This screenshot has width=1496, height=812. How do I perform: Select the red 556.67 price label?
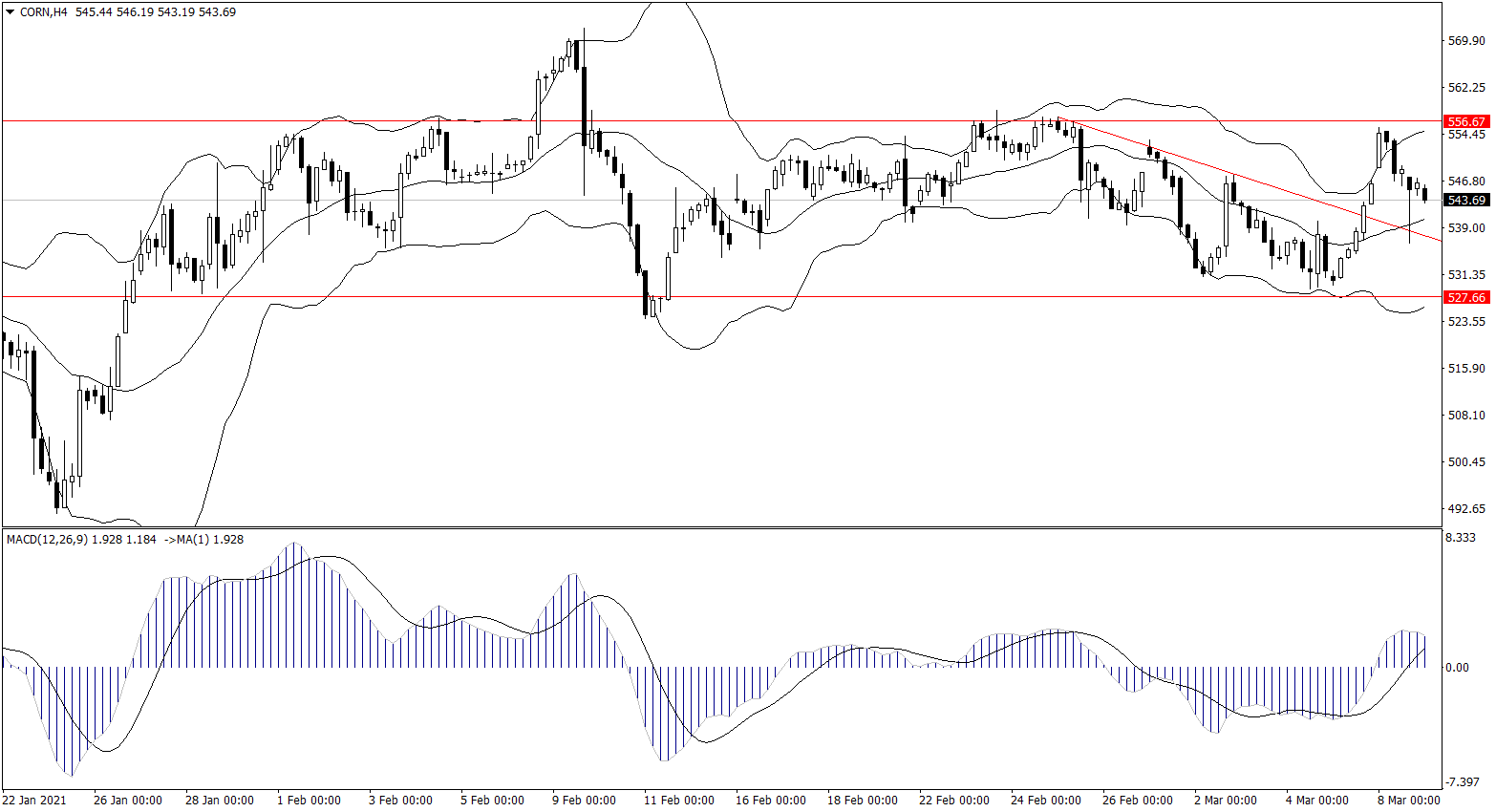(x=1465, y=122)
